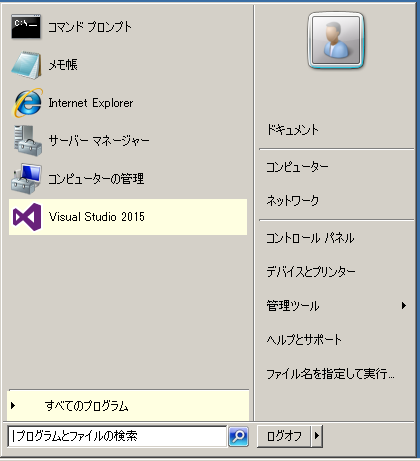420x461 pixels.
Task: Open the Internet Explorer icon
Action: point(28,103)
